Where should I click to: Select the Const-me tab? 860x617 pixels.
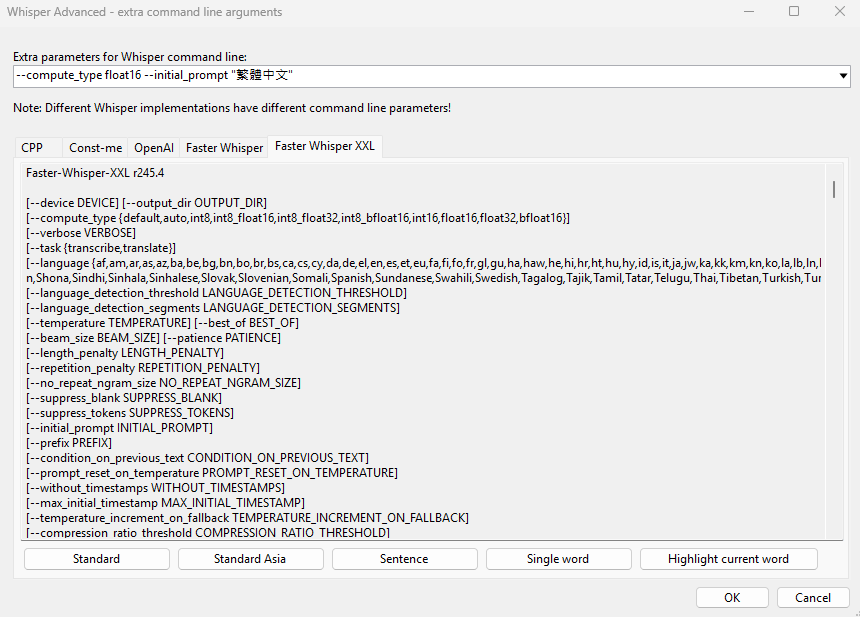[96, 147]
